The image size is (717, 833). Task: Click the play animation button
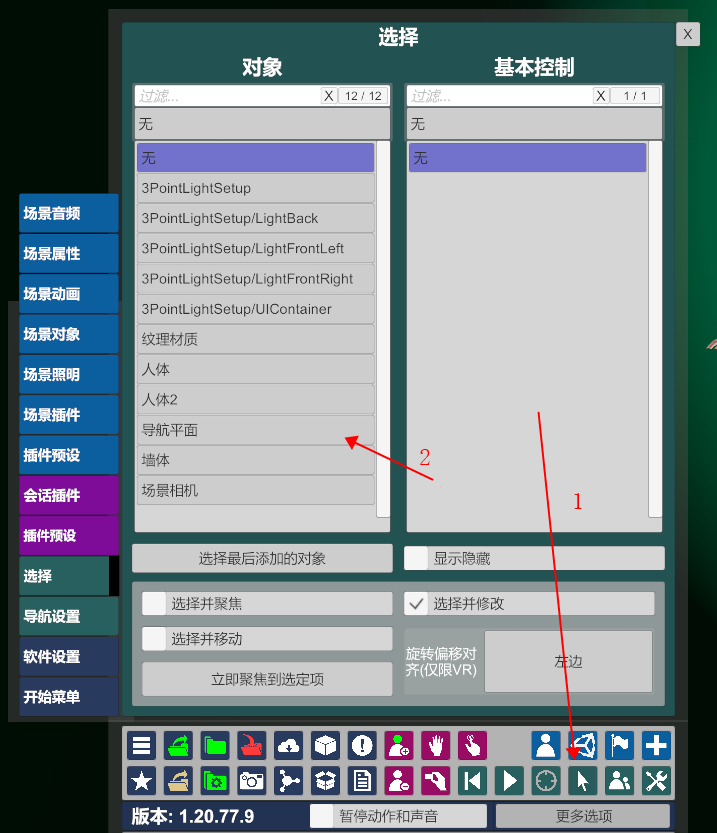pyautogui.click(x=509, y=781)
